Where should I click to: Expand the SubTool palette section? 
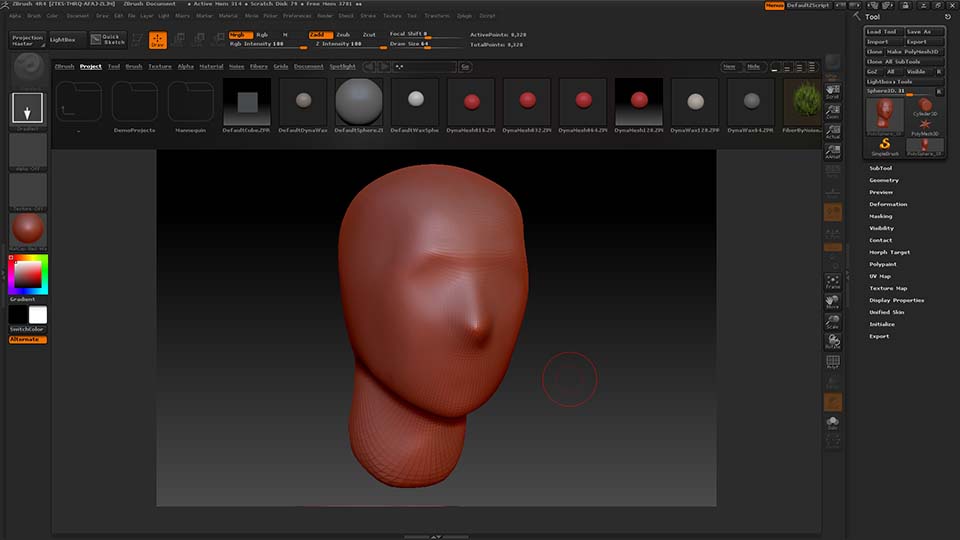click(x=881, y=168)
